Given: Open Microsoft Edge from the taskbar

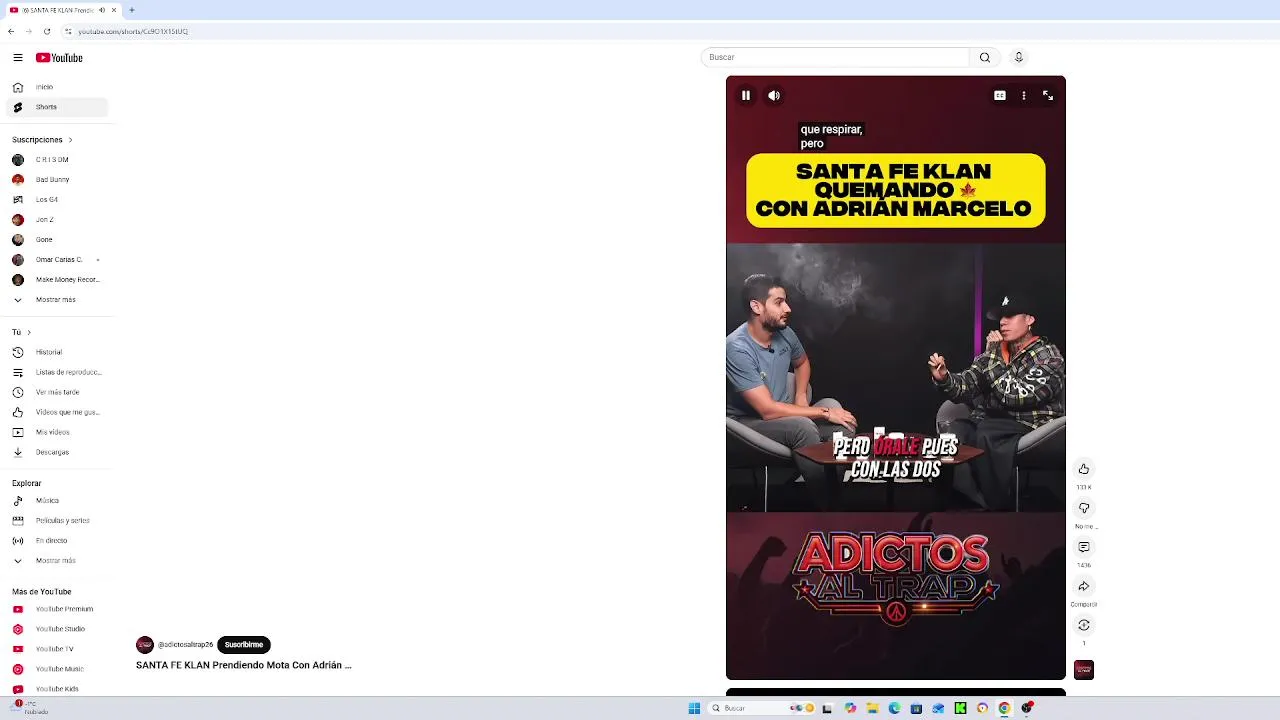Looking at the screenshot, I should pyautogui.click(x=894, y=708).
